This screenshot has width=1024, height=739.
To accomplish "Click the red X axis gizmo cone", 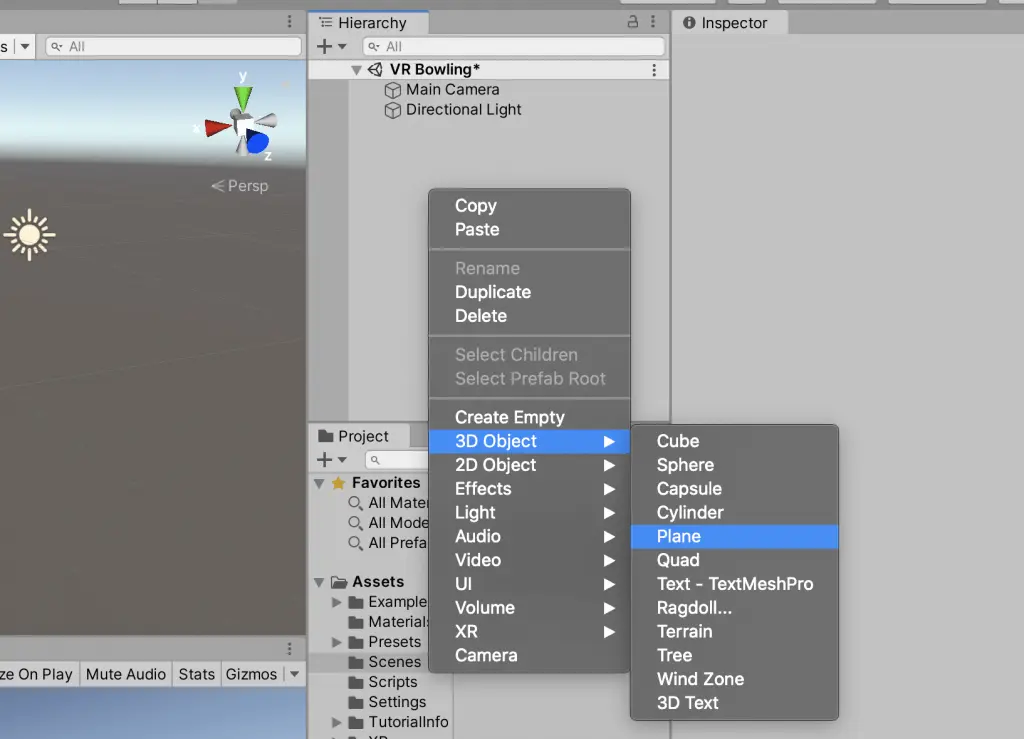I will click(x=217, y=127).
